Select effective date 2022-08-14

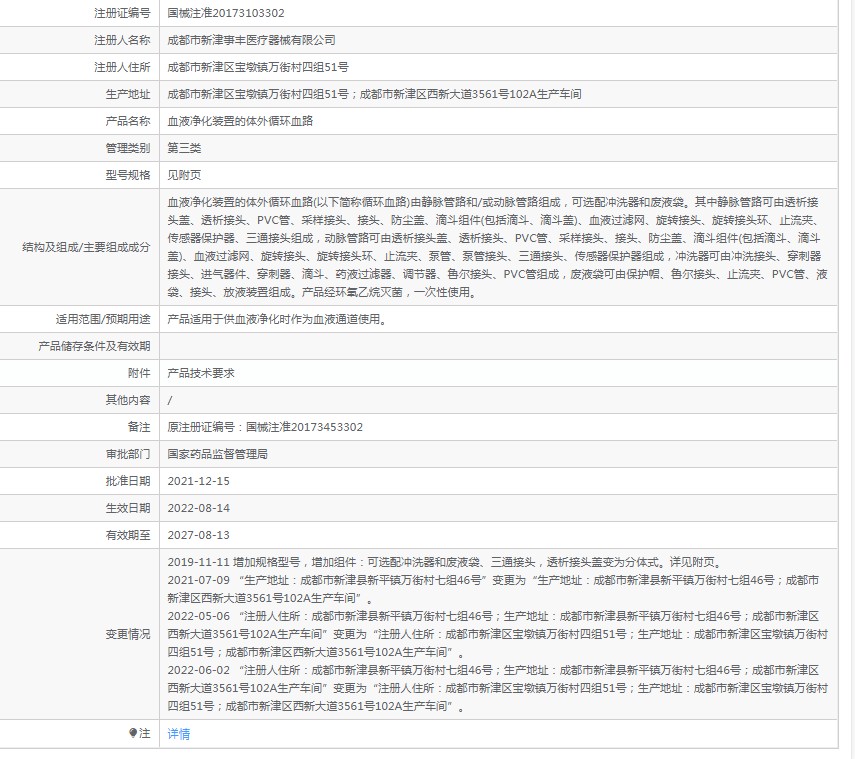[198, 508]
